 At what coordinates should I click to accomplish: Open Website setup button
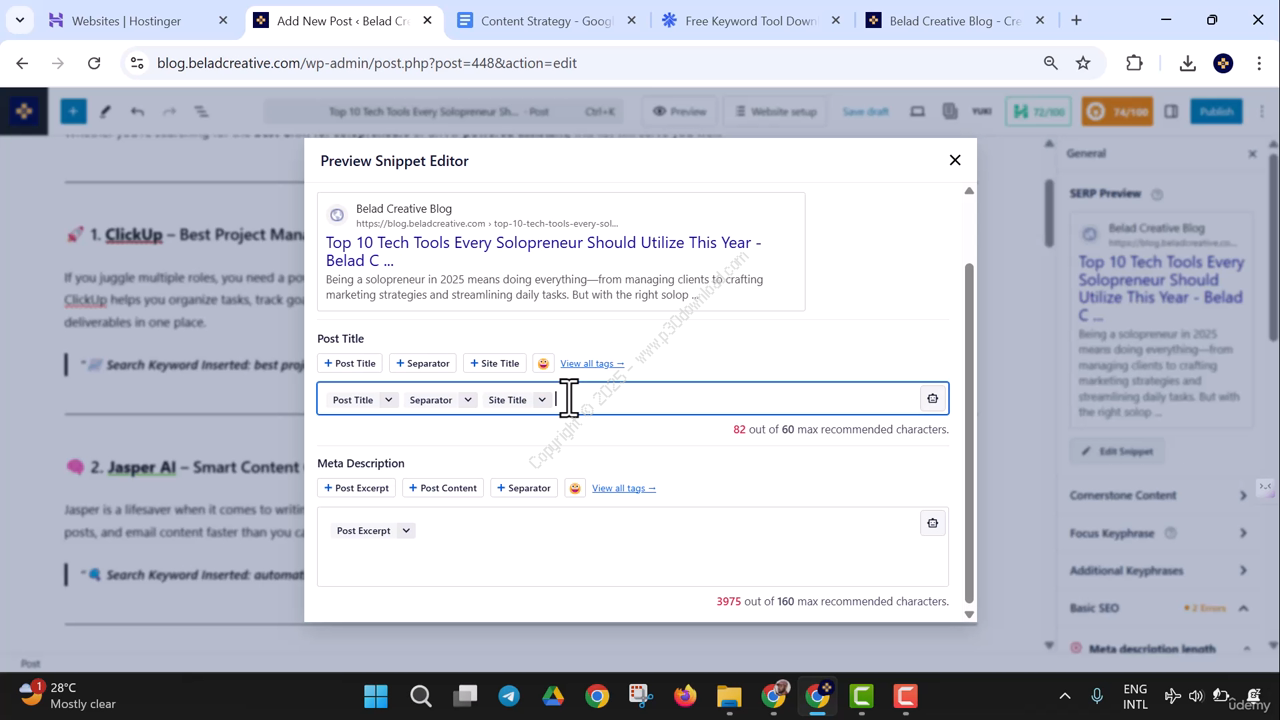tap(776, 111)
